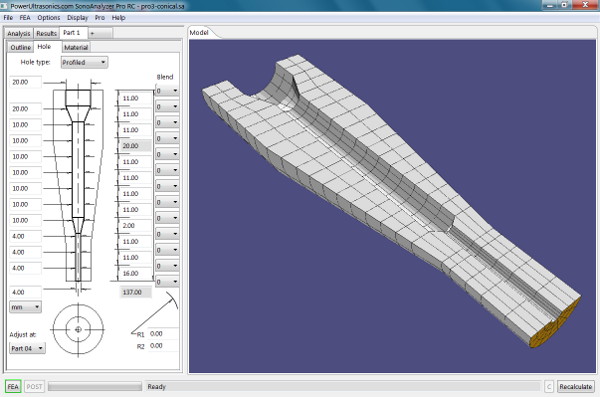Open the Display menu
Screen dimensions: 600x397
(x=77, y=18)
